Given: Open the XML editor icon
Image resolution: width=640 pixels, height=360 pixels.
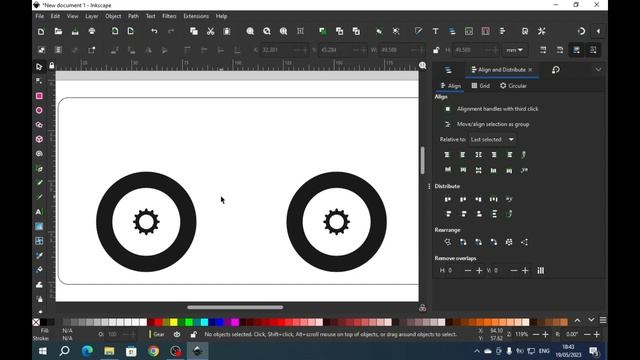Looking at the screenshot, I should tap(469, 31).
